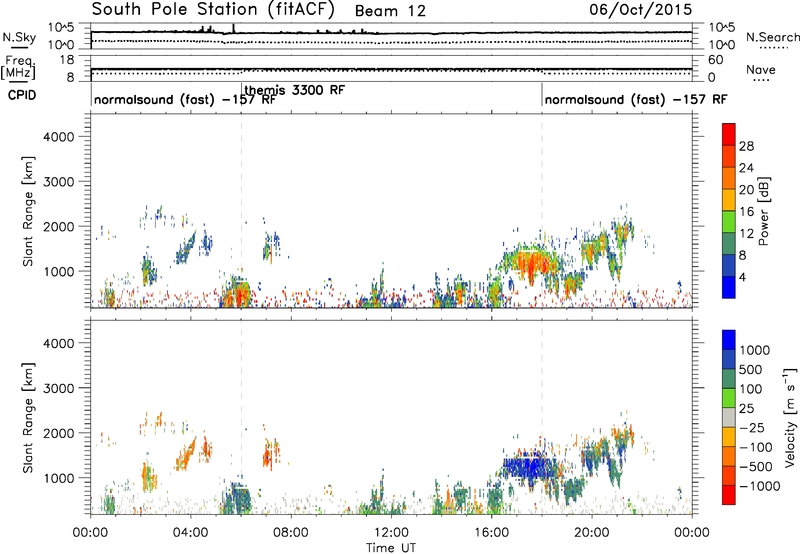
Task: Click the red -1000 m/s velocity color band
Action: [729, 495]
